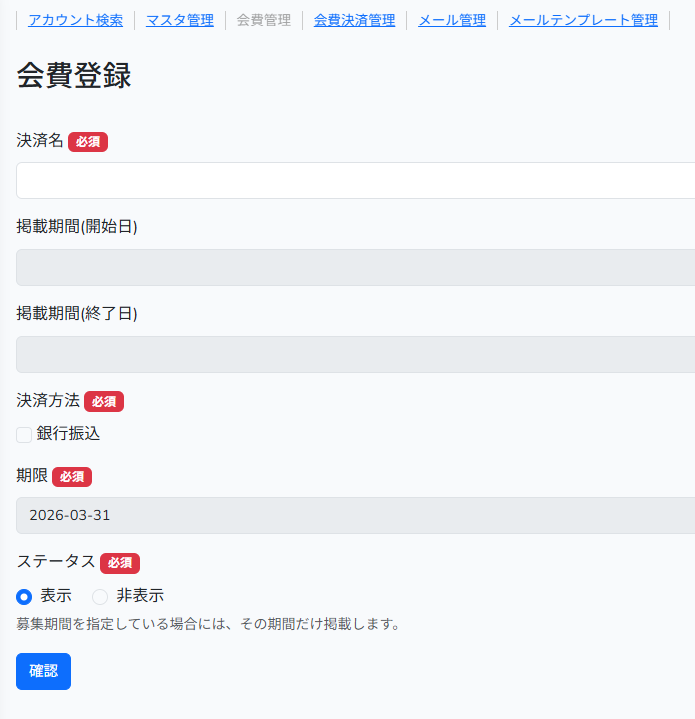Screen dimensions: 695x719
Task: Select the current 会費管理 nav item
Action: pos(264,20)
